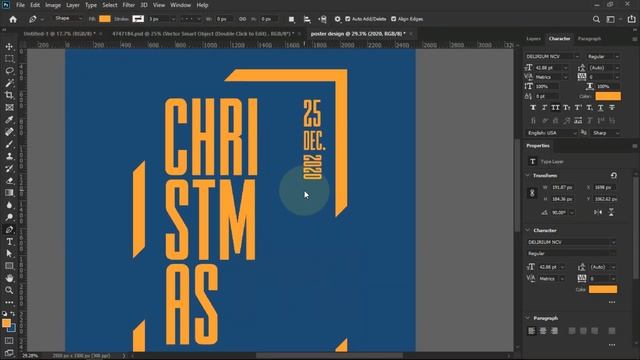Select the Brush tool
Viewport: 640px width, 360px height.
[x=9, y=144]
